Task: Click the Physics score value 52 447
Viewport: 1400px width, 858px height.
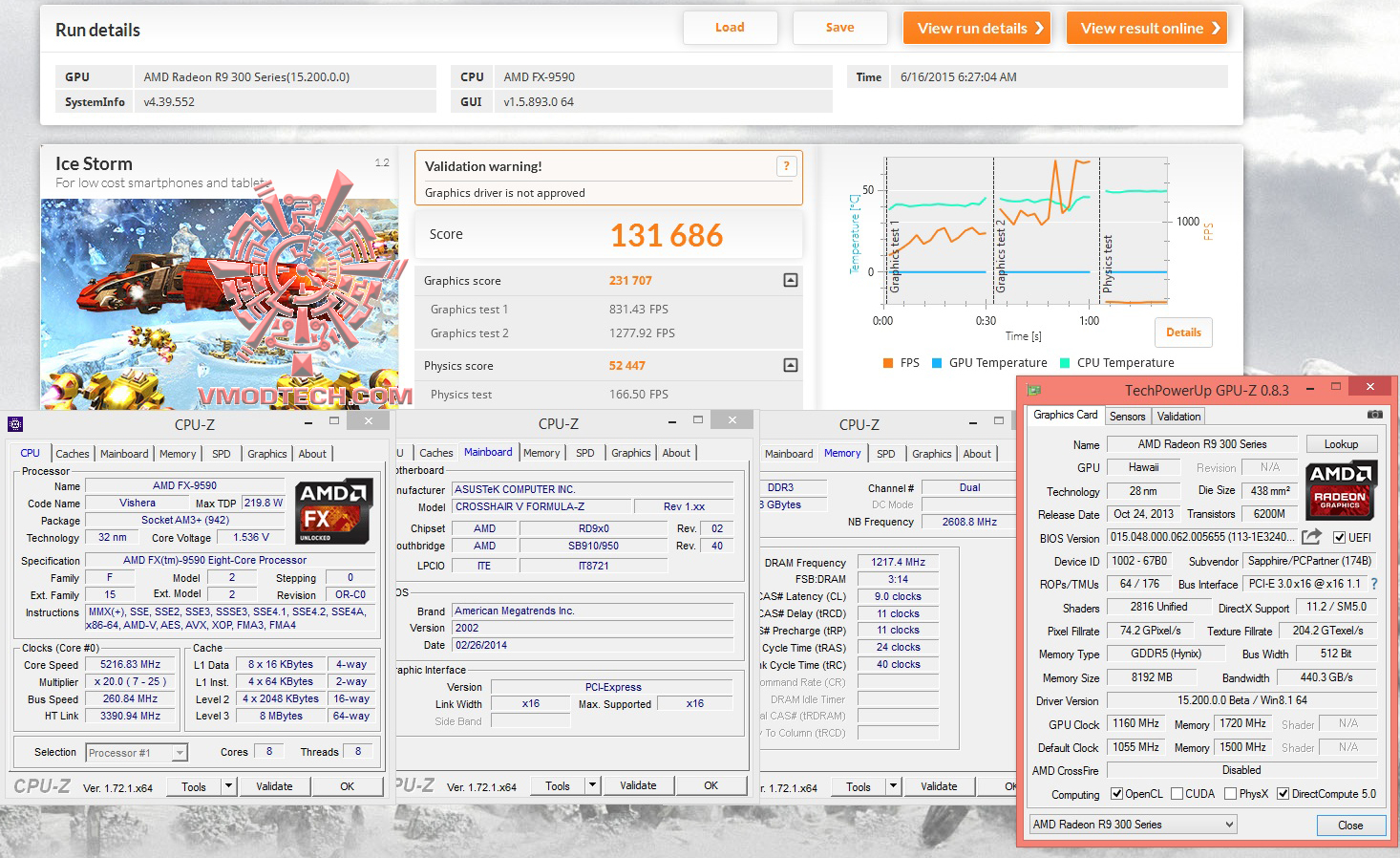Action: coord(627,366)
